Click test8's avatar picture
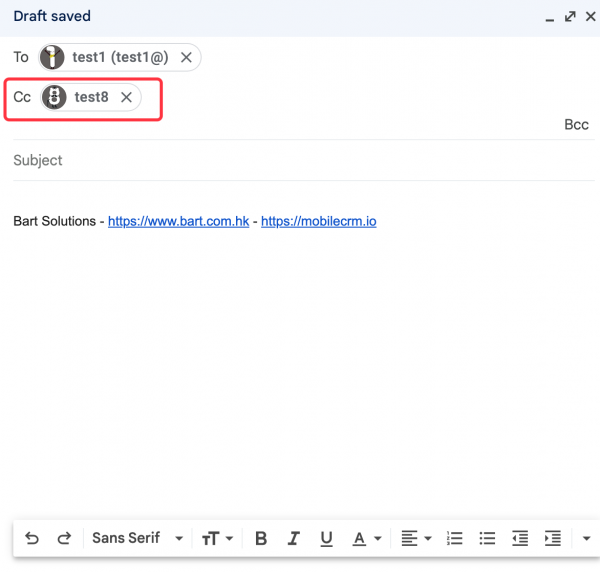Screen dimensions: 600x572 54,97
